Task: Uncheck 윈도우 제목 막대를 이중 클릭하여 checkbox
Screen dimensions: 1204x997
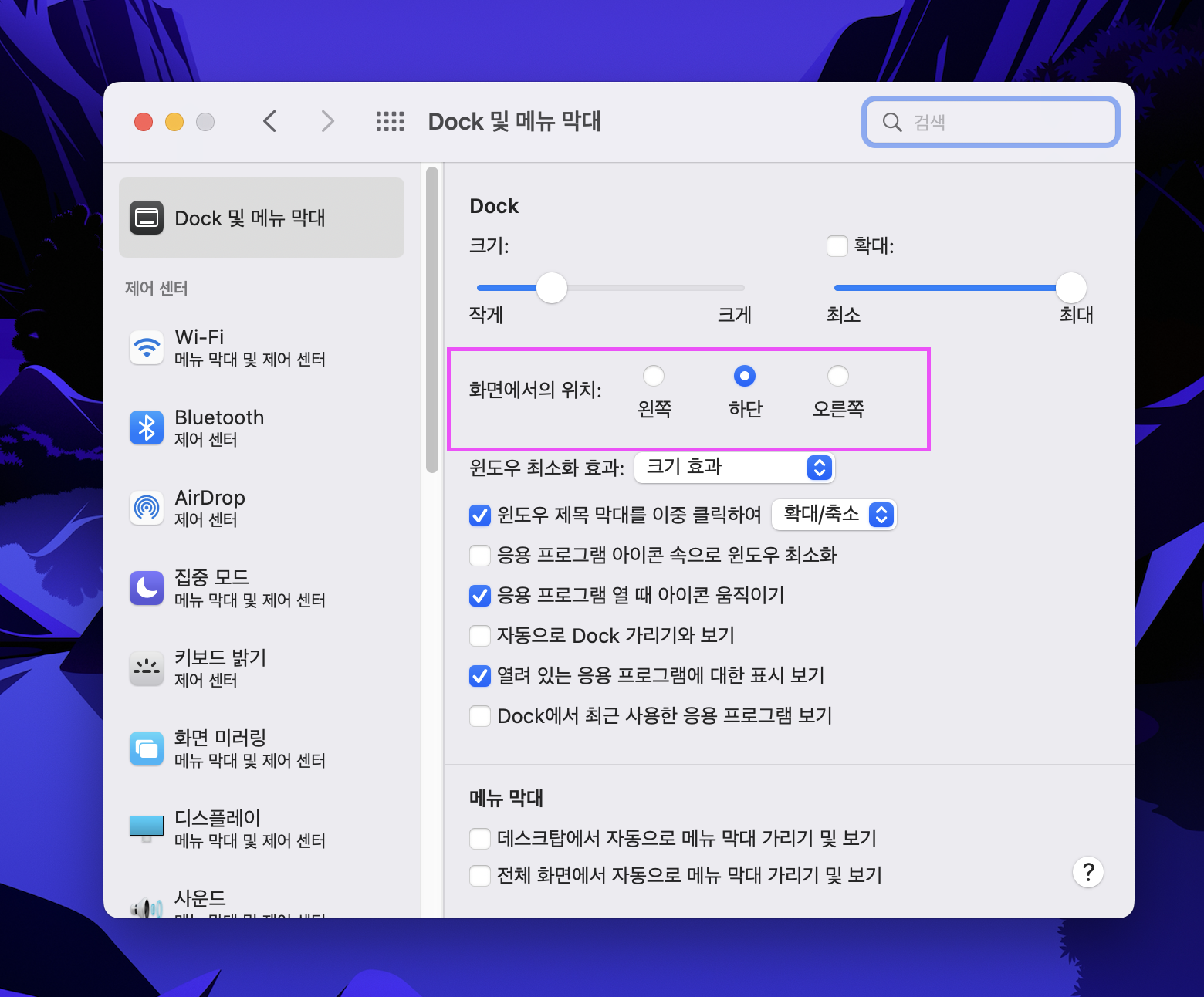Action: (x=480, y=515)
